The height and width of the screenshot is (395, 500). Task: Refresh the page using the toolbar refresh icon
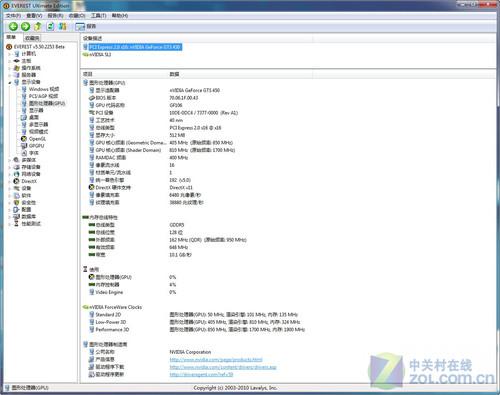[50, 26]
